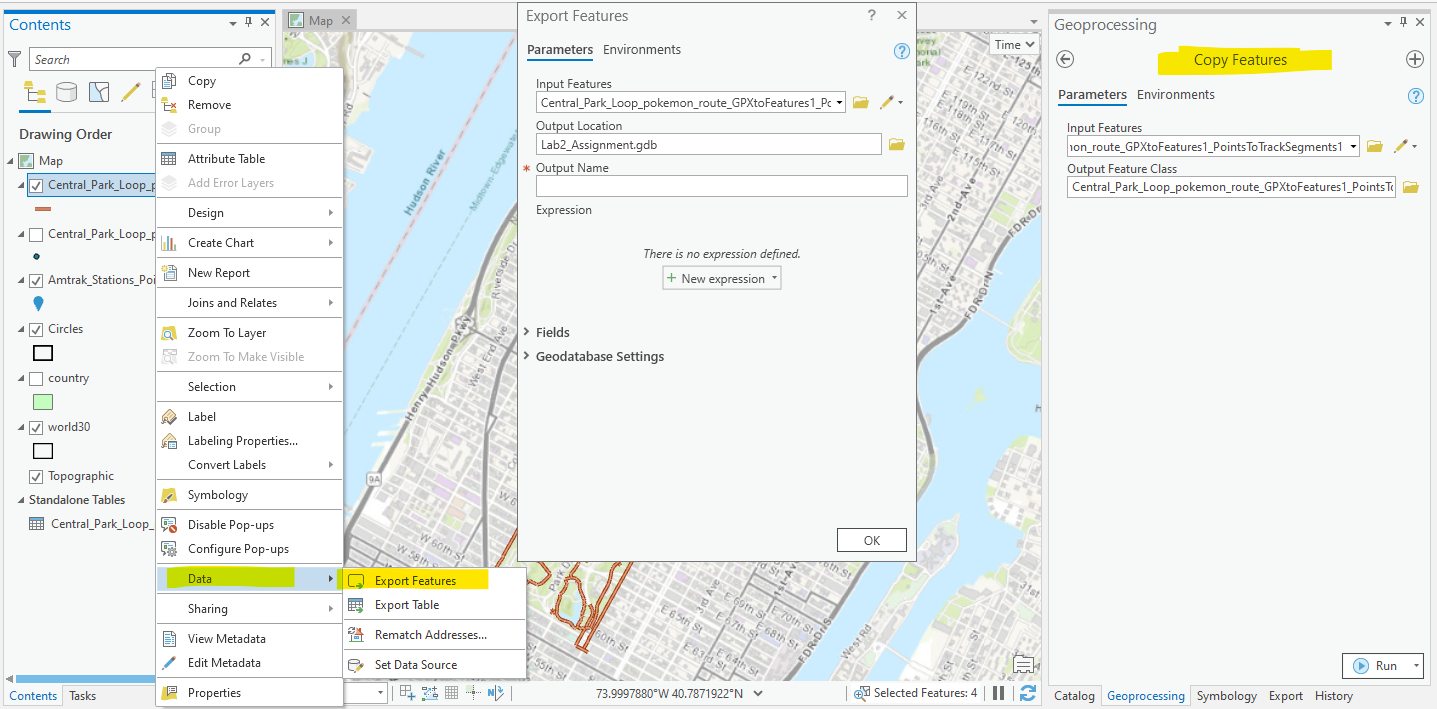The width and height of the screenshot is (1437, 709).
Task: Click the country layer green symbol swatch
Action: pos(42,402)
